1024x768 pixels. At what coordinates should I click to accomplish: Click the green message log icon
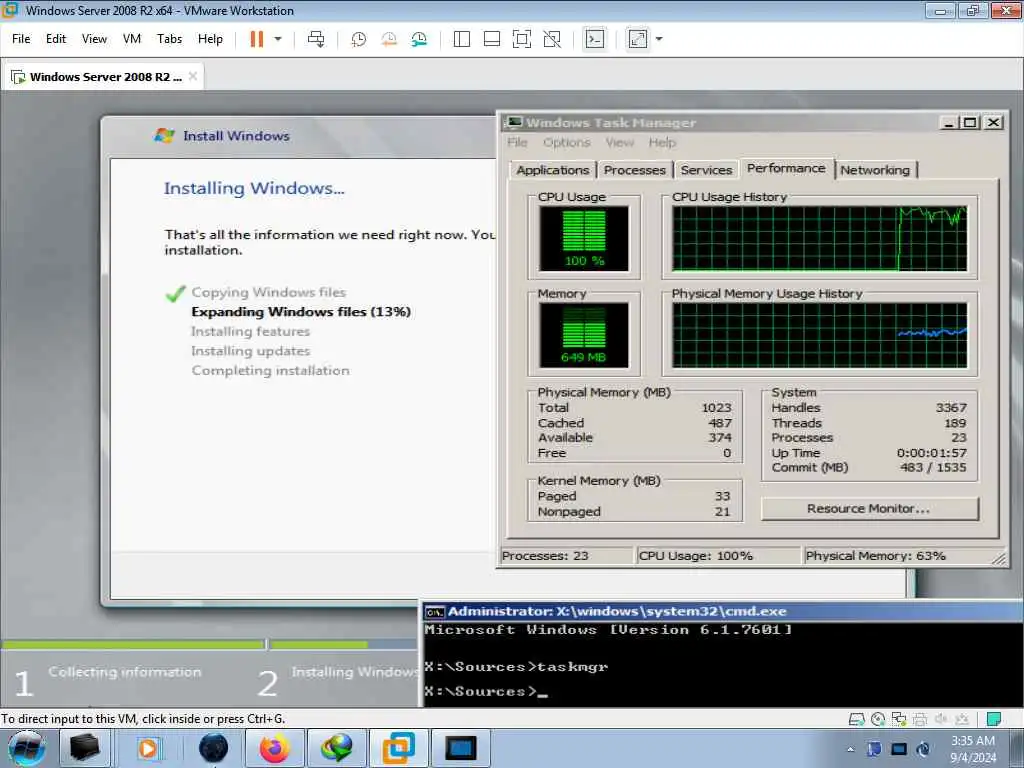coord(994,719)
